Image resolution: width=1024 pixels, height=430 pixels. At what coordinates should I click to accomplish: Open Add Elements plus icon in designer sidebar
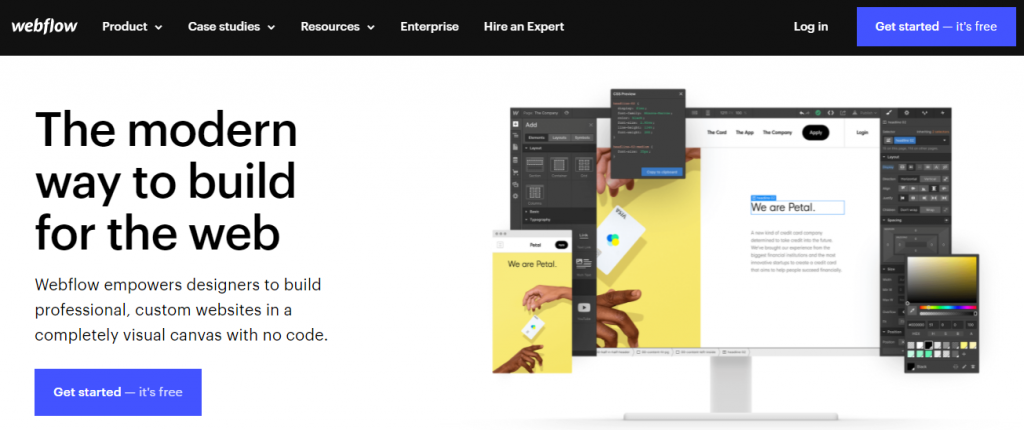(515, 124)
